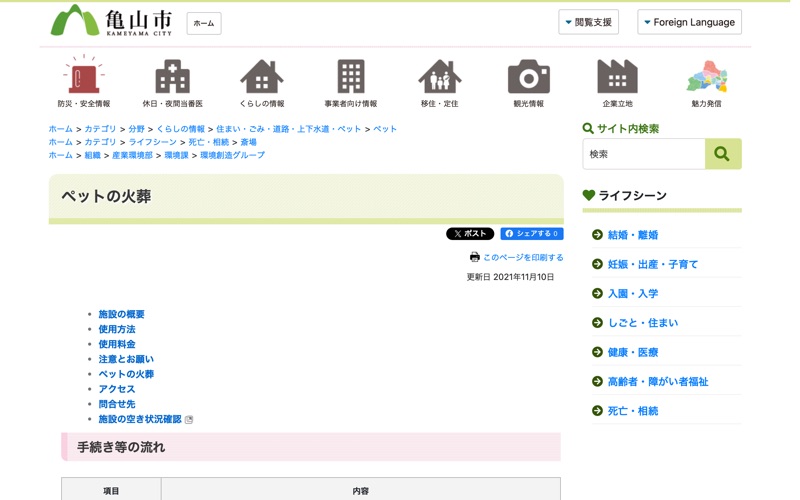Click the arrow icon beside 死亡・相続

[x=597, y=411]
